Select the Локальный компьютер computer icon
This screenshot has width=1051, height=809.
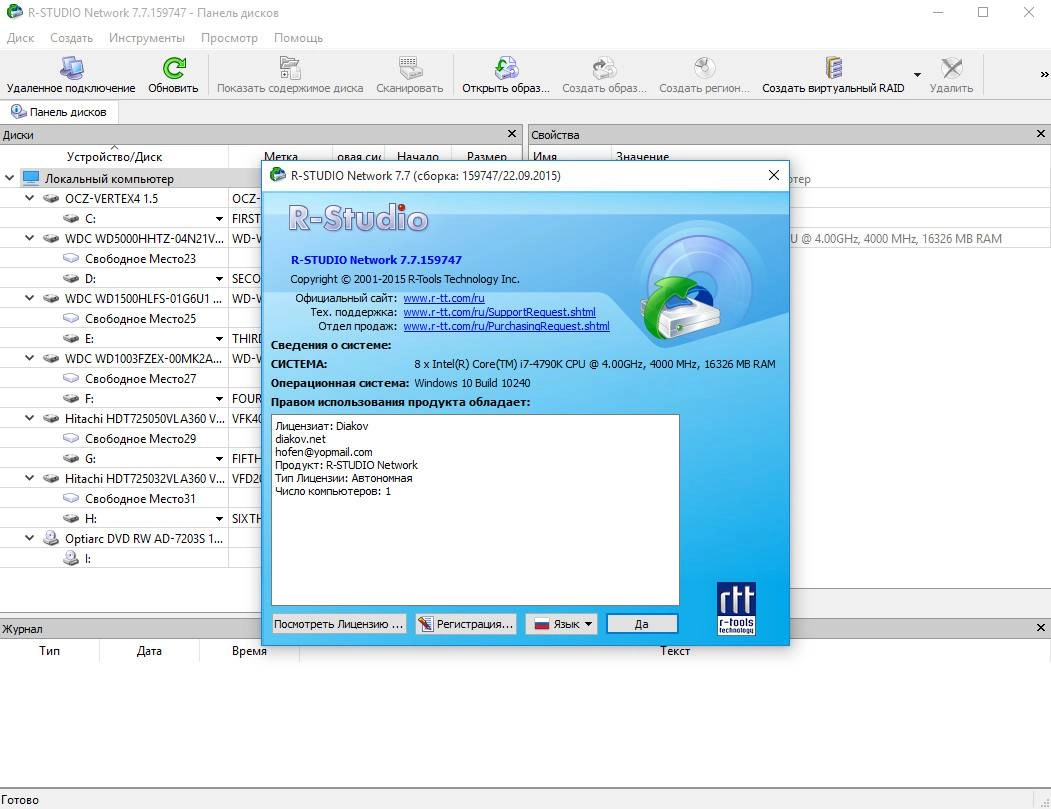(x=31, y=178)
